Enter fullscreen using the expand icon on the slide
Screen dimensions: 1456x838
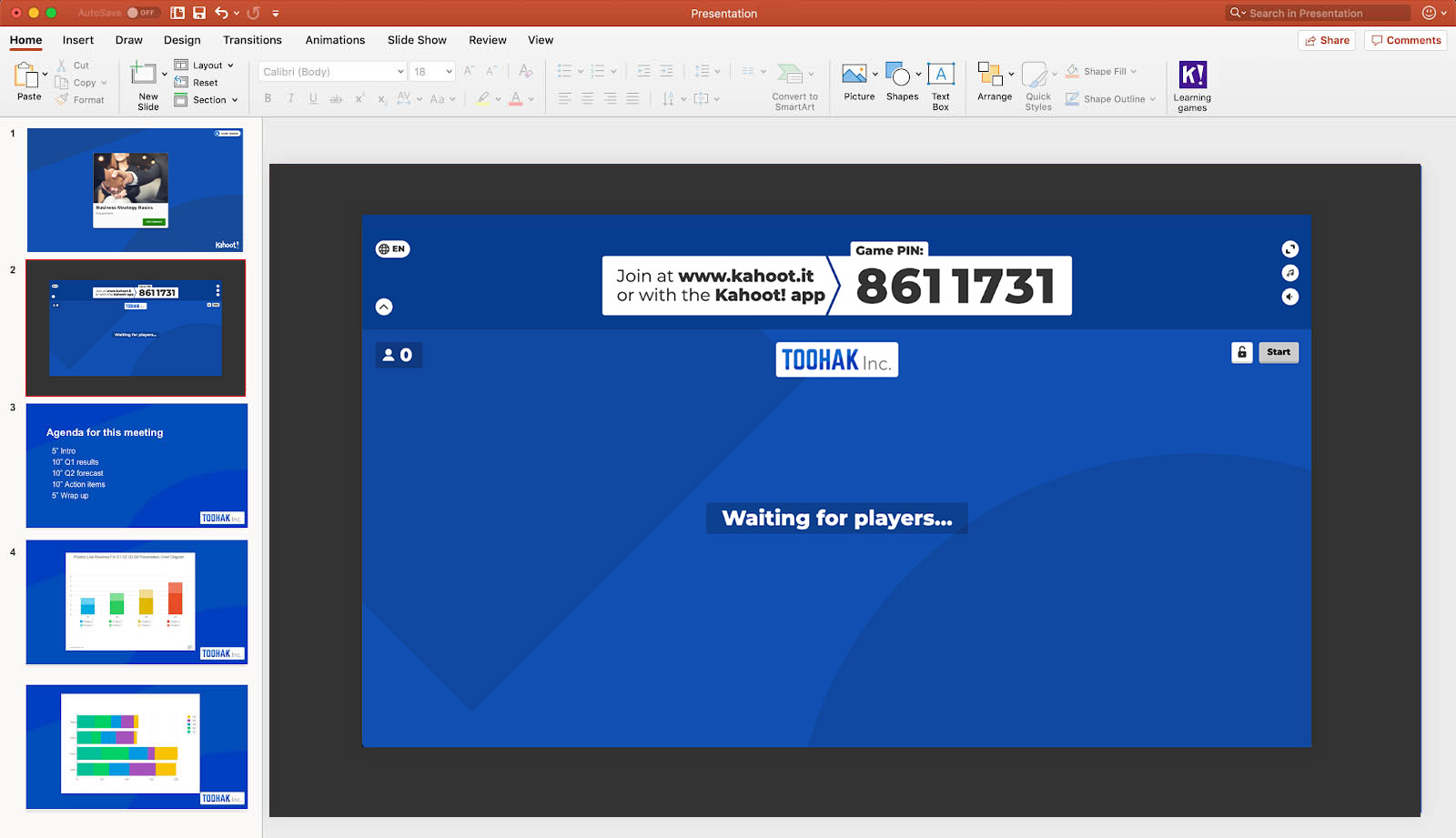coord(1290,248)
